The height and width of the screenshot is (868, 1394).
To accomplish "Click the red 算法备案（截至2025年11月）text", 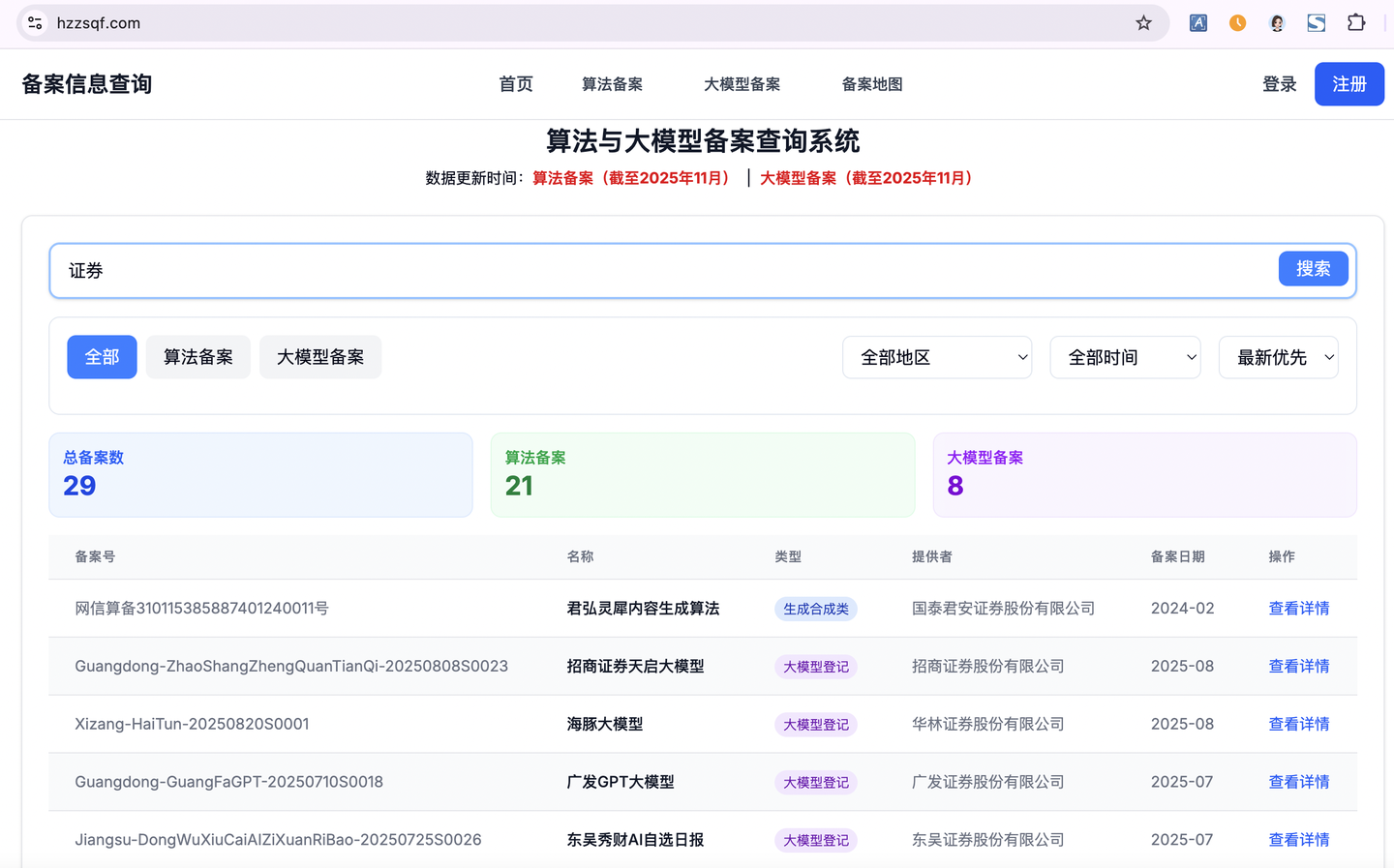I will click(633, 178).
